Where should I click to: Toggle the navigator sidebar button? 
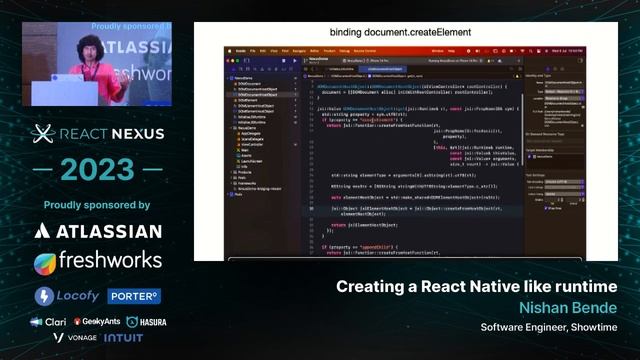point(247,60)
